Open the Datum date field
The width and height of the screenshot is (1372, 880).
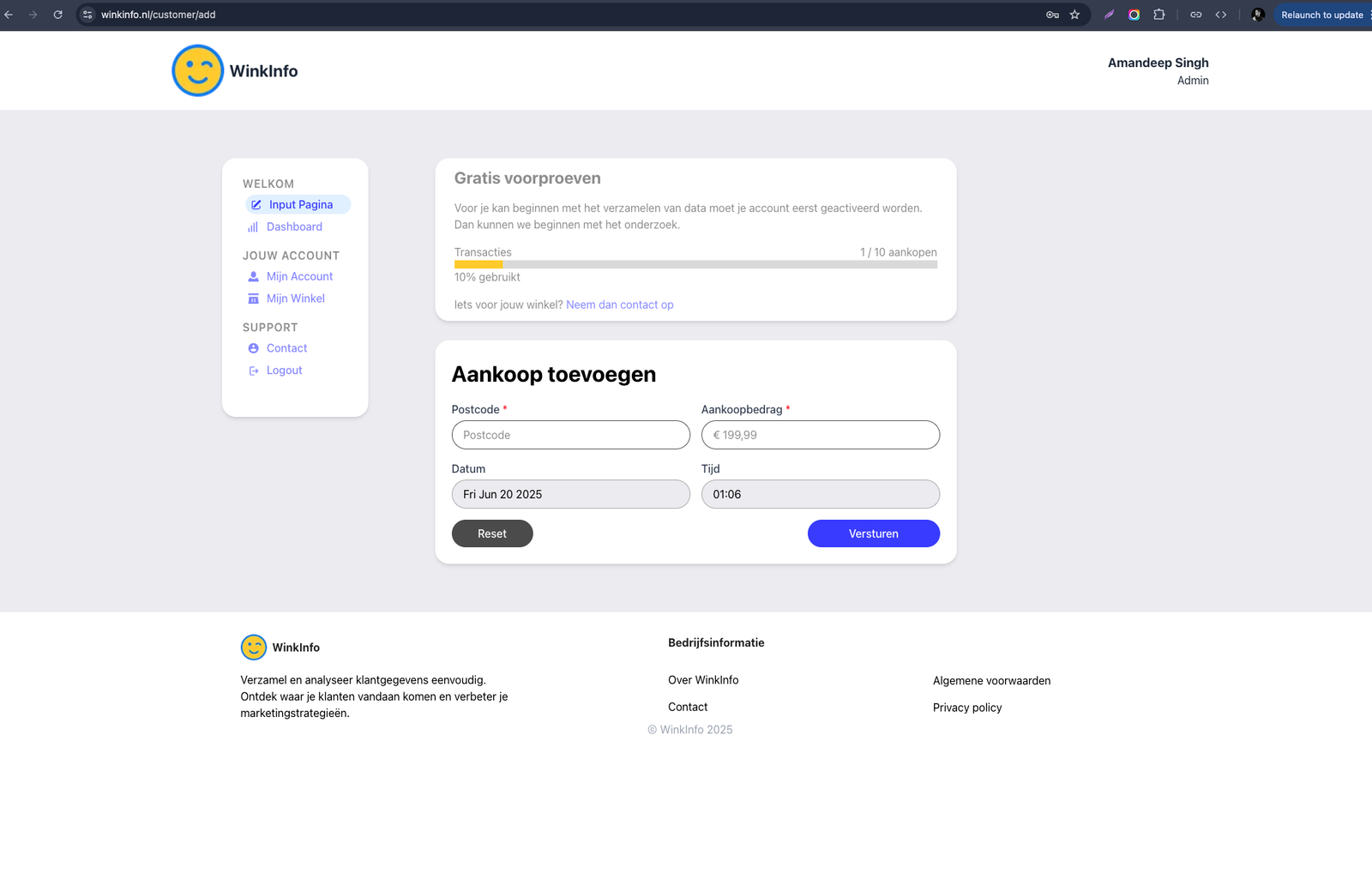tap(570, 495)
